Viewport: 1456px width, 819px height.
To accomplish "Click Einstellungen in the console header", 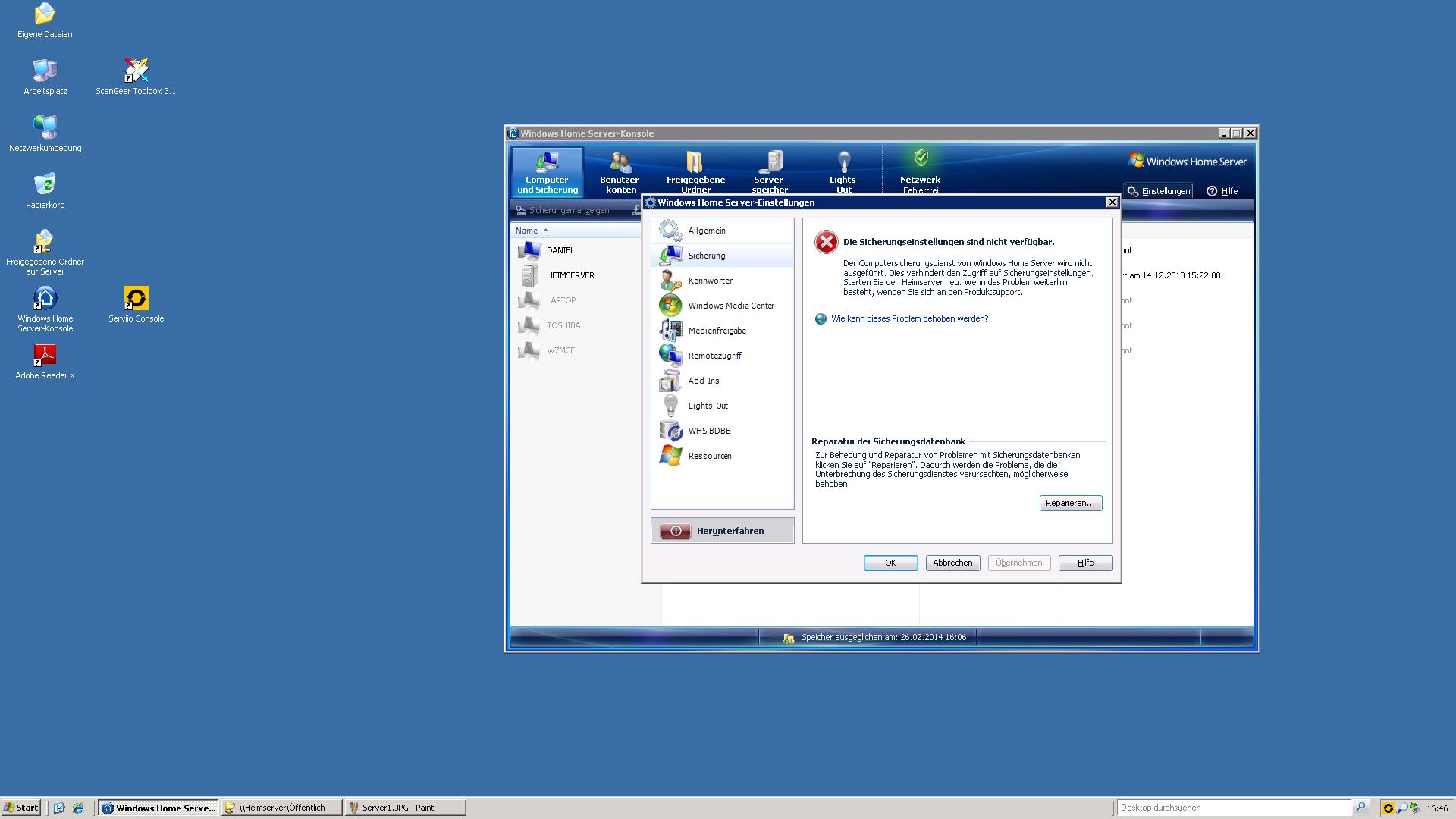I will click(1158, 191).
